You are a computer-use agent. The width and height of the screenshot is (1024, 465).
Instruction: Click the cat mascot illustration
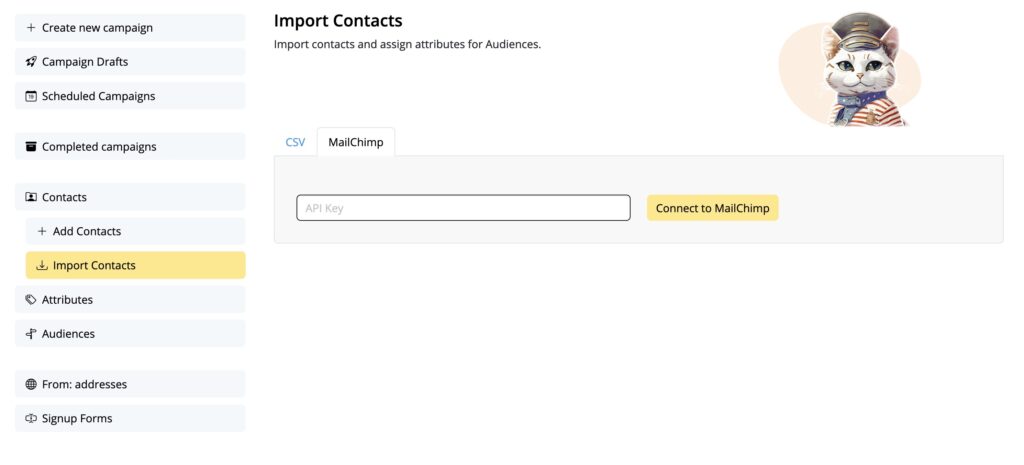coord(851,69)
